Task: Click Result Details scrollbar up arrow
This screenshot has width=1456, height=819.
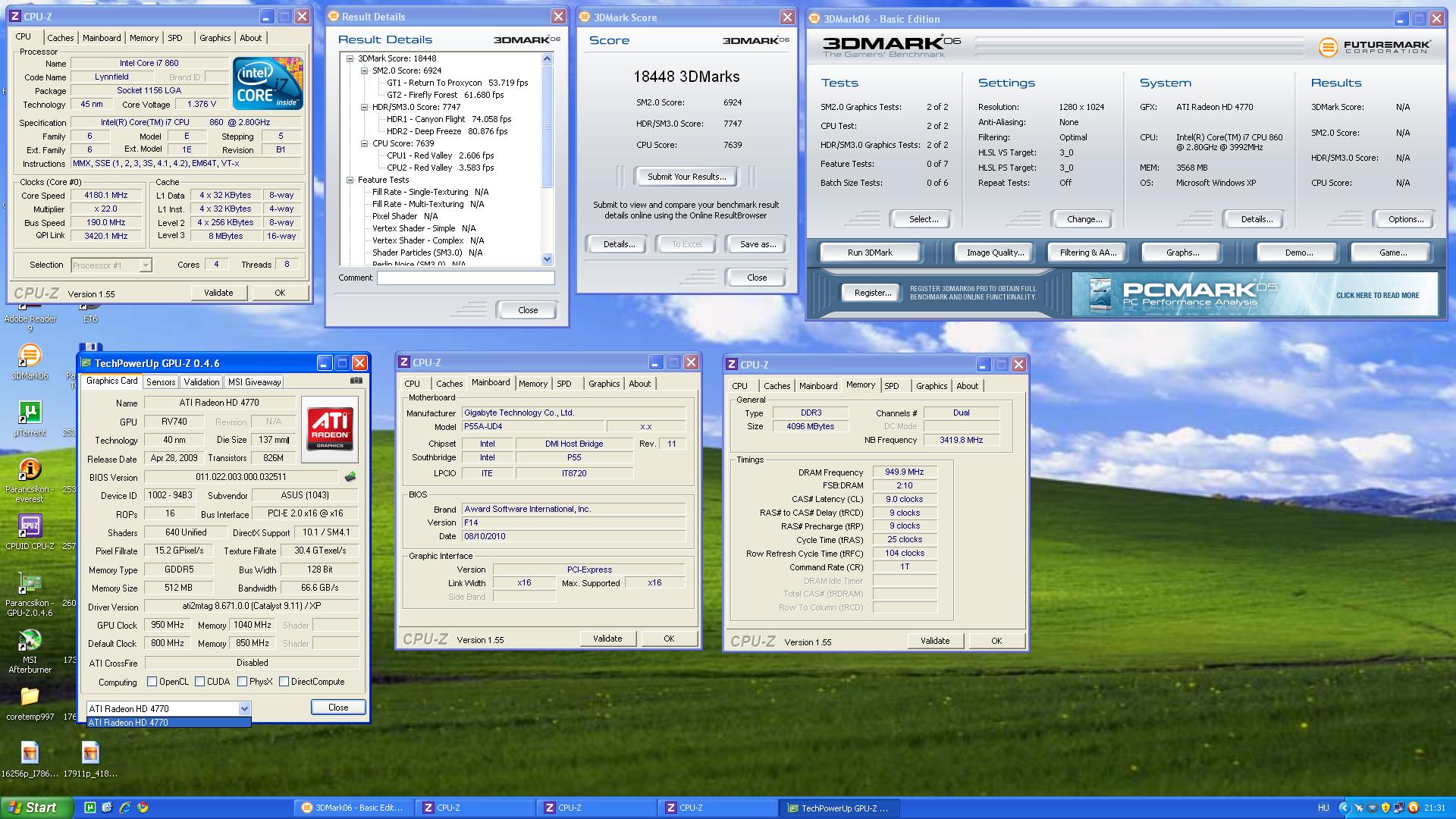Action: [x=548, y=59]
